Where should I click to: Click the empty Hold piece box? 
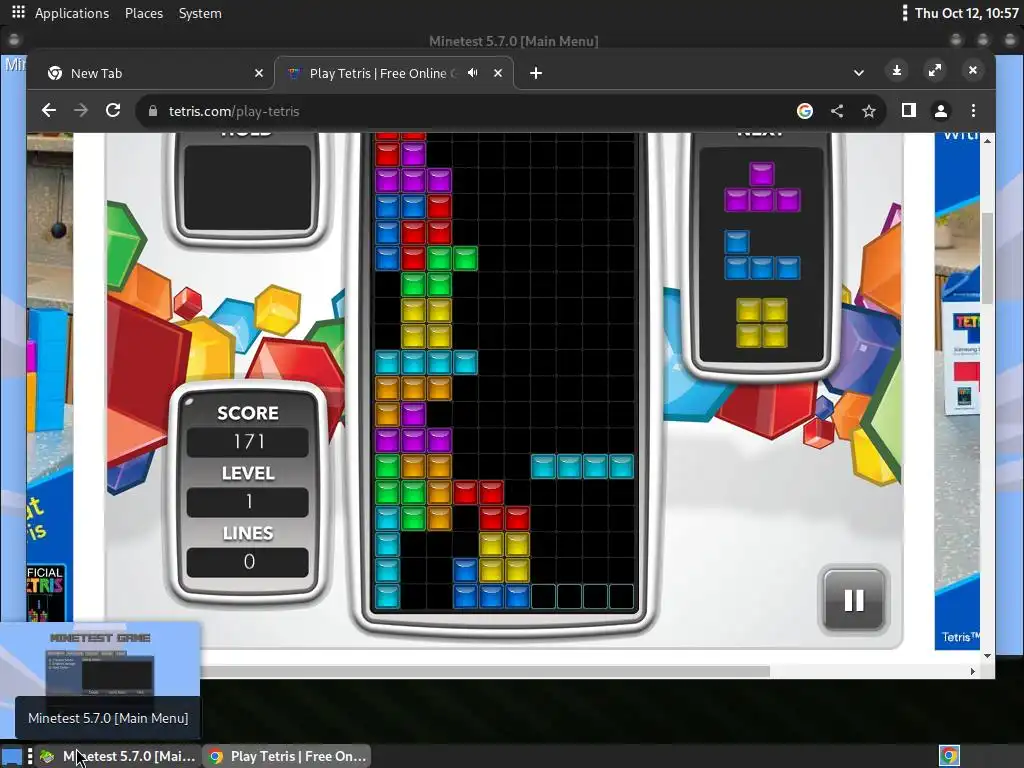[248, 189]
